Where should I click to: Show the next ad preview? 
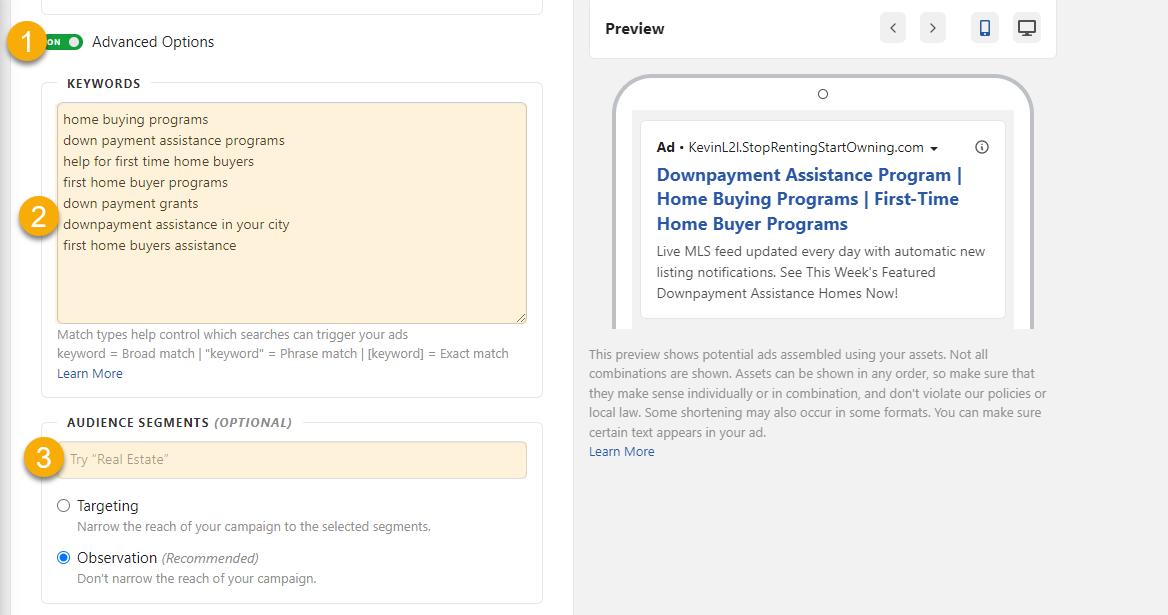pos(933,28)
